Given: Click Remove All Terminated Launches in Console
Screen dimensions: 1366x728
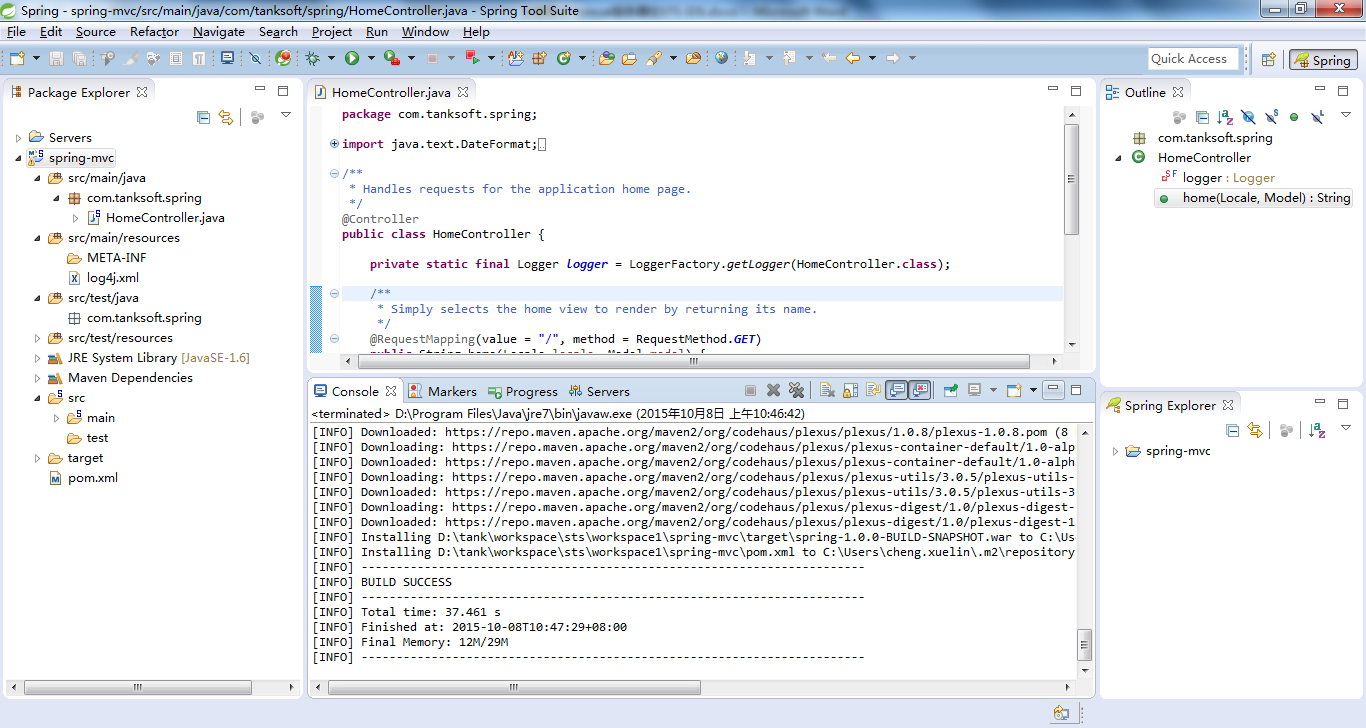Looking at the screenshot, I should [796, 390].
